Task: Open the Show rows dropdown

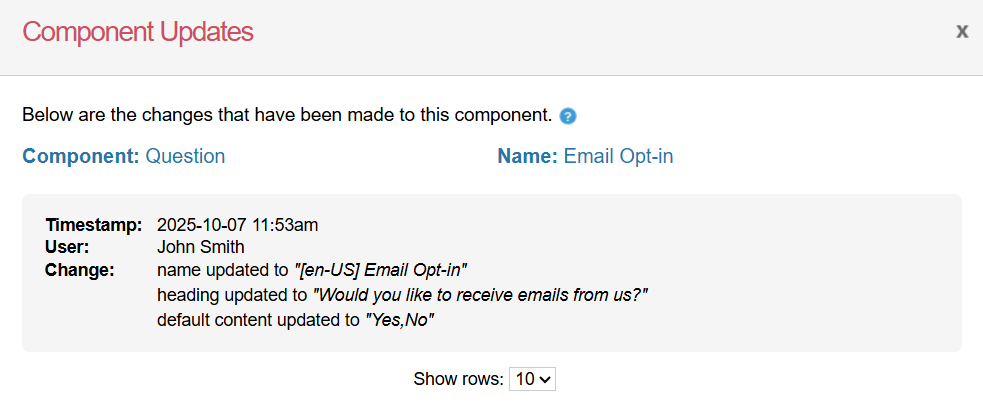Action: coord(532,379)
